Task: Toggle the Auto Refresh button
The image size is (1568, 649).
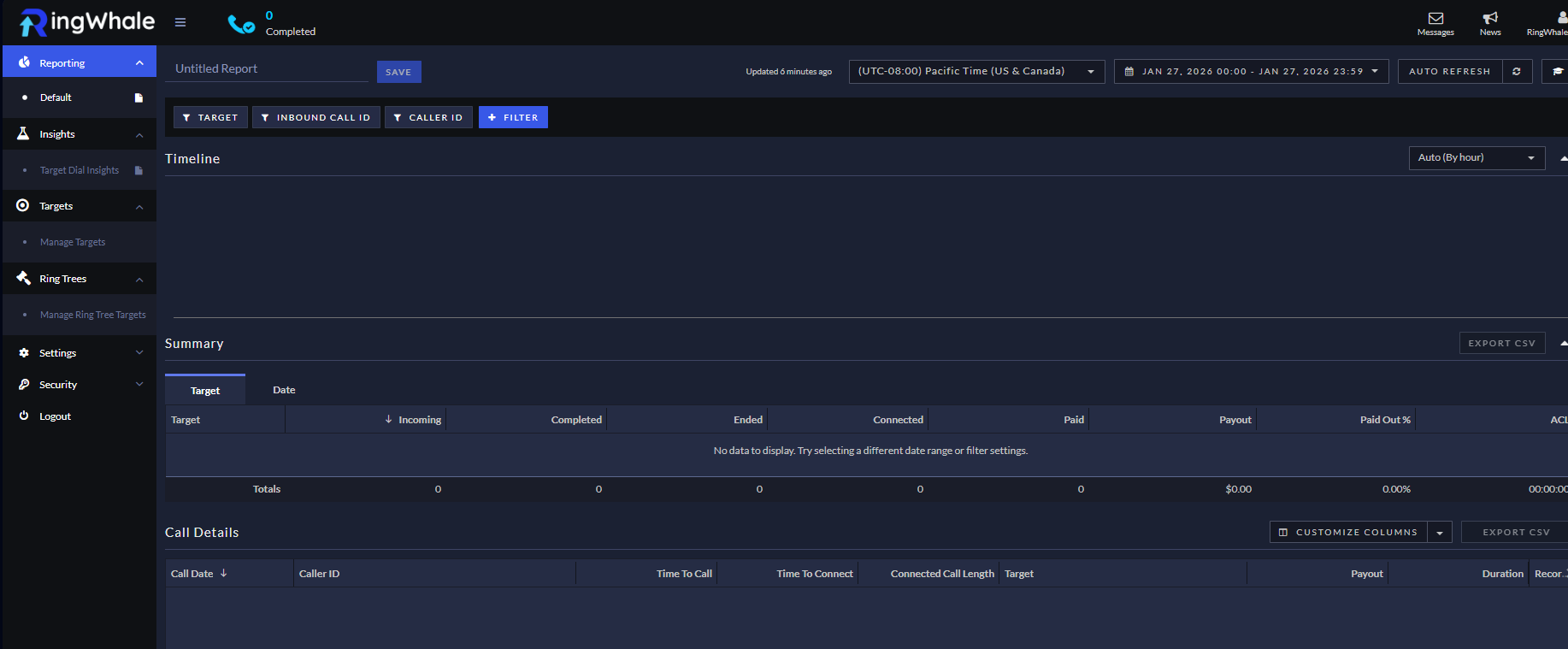Action: click(1449, 72)
